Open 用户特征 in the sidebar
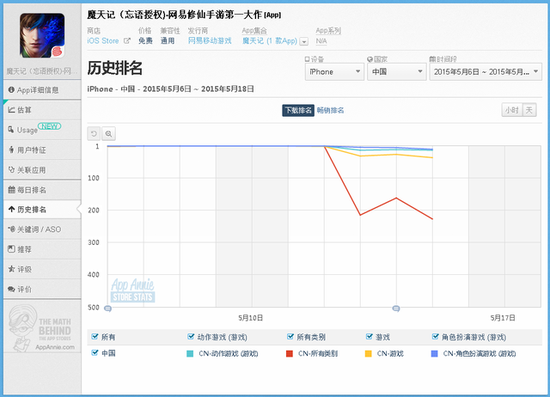 tap(42, 150)
